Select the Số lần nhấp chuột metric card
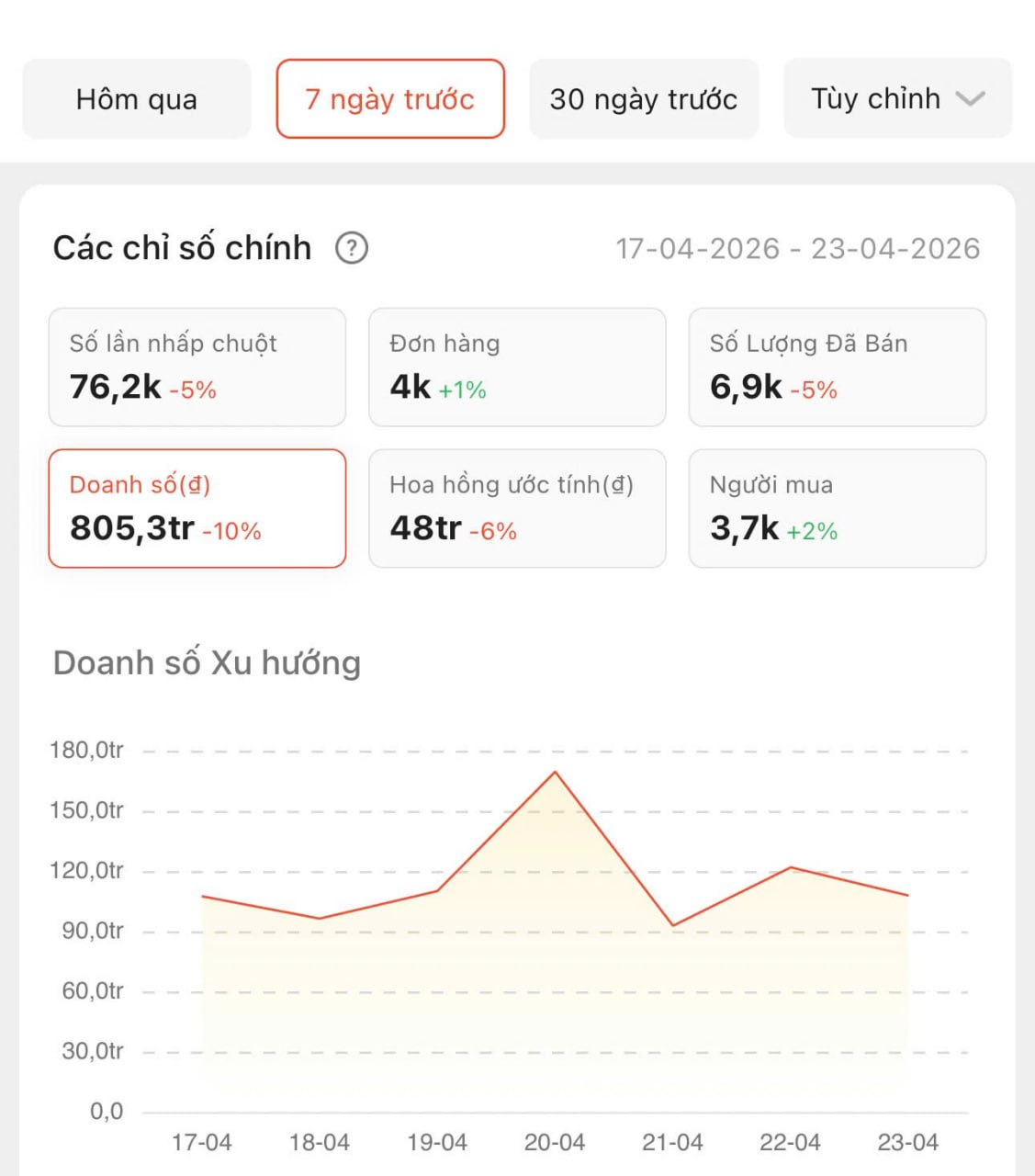The image size is (1035, 1176). coord(197,367)
